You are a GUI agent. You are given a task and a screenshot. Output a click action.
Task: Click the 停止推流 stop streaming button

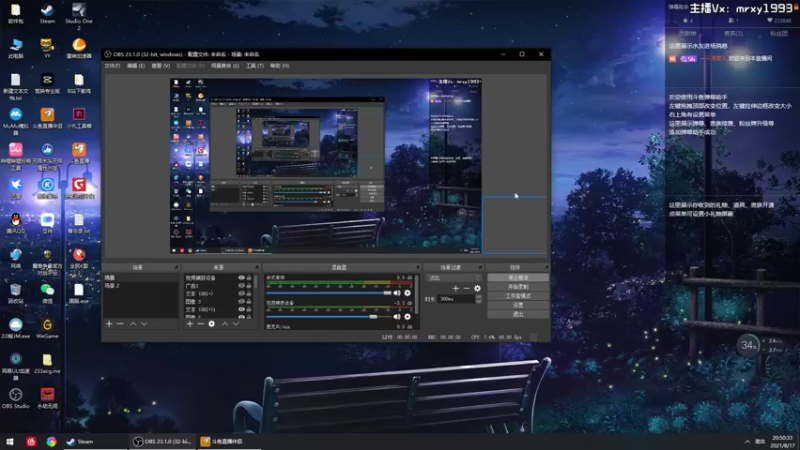518,278
